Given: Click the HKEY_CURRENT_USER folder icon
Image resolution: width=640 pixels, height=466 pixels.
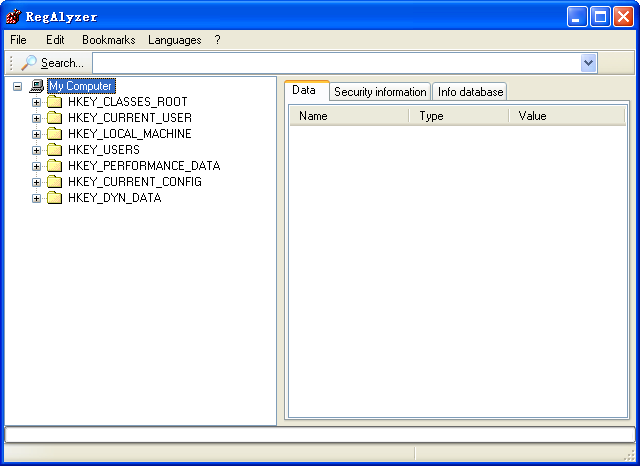Looking at the screenshot, I should point(54,118).
